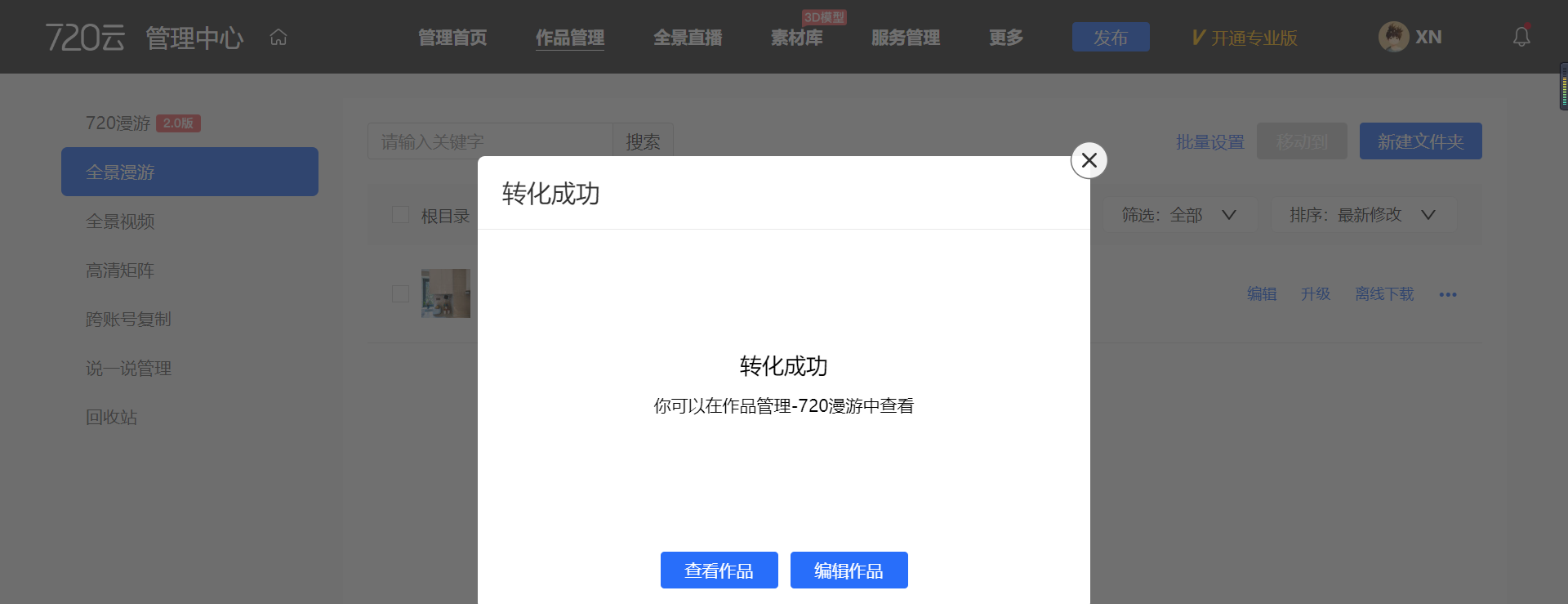Open the panorama work thumbnail
This screenshot has width=1568, height=604.
click(446, 293)
